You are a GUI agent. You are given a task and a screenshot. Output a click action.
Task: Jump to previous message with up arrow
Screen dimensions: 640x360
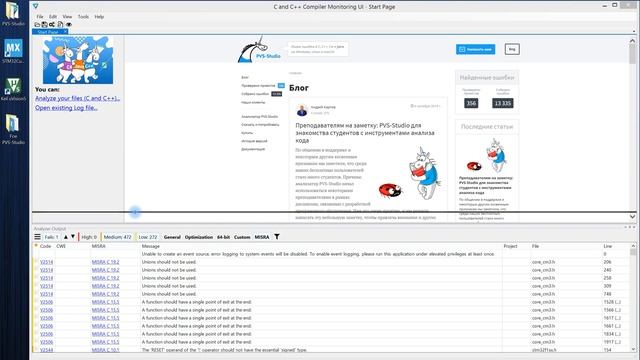66,237
